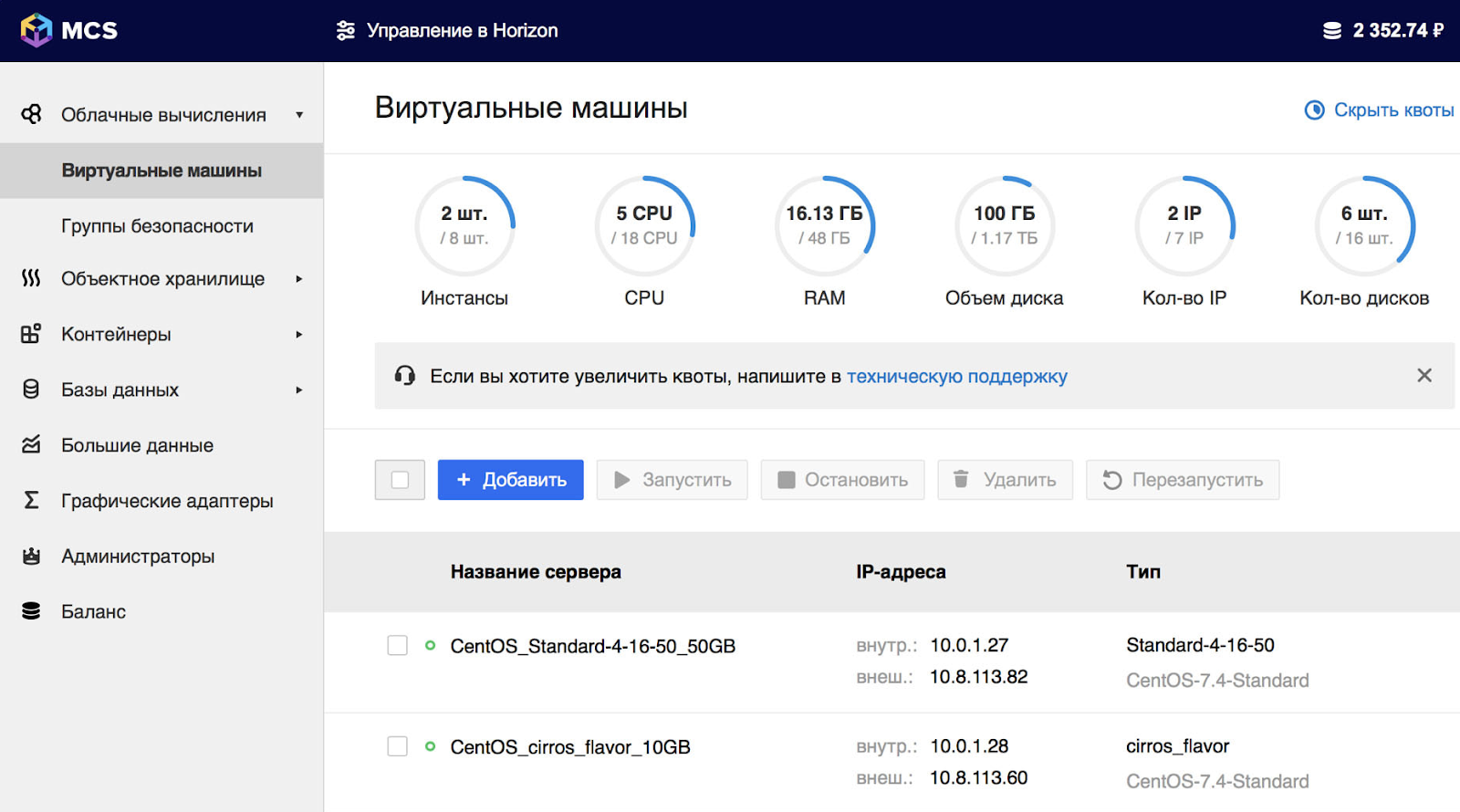This screenshot has height=812, width=1460.
Task: Click the IP-адреса column header
Action: 901,572
